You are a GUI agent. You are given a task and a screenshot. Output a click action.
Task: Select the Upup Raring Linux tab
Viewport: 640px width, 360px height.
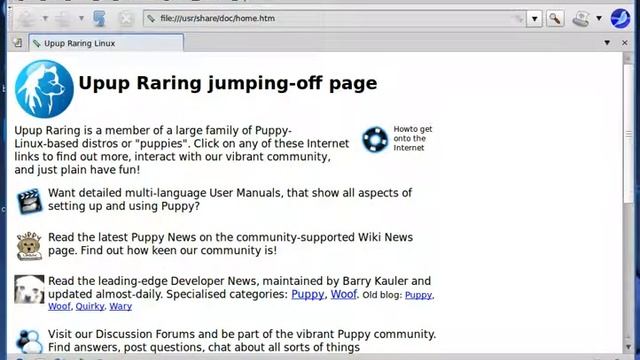point(106,43)
